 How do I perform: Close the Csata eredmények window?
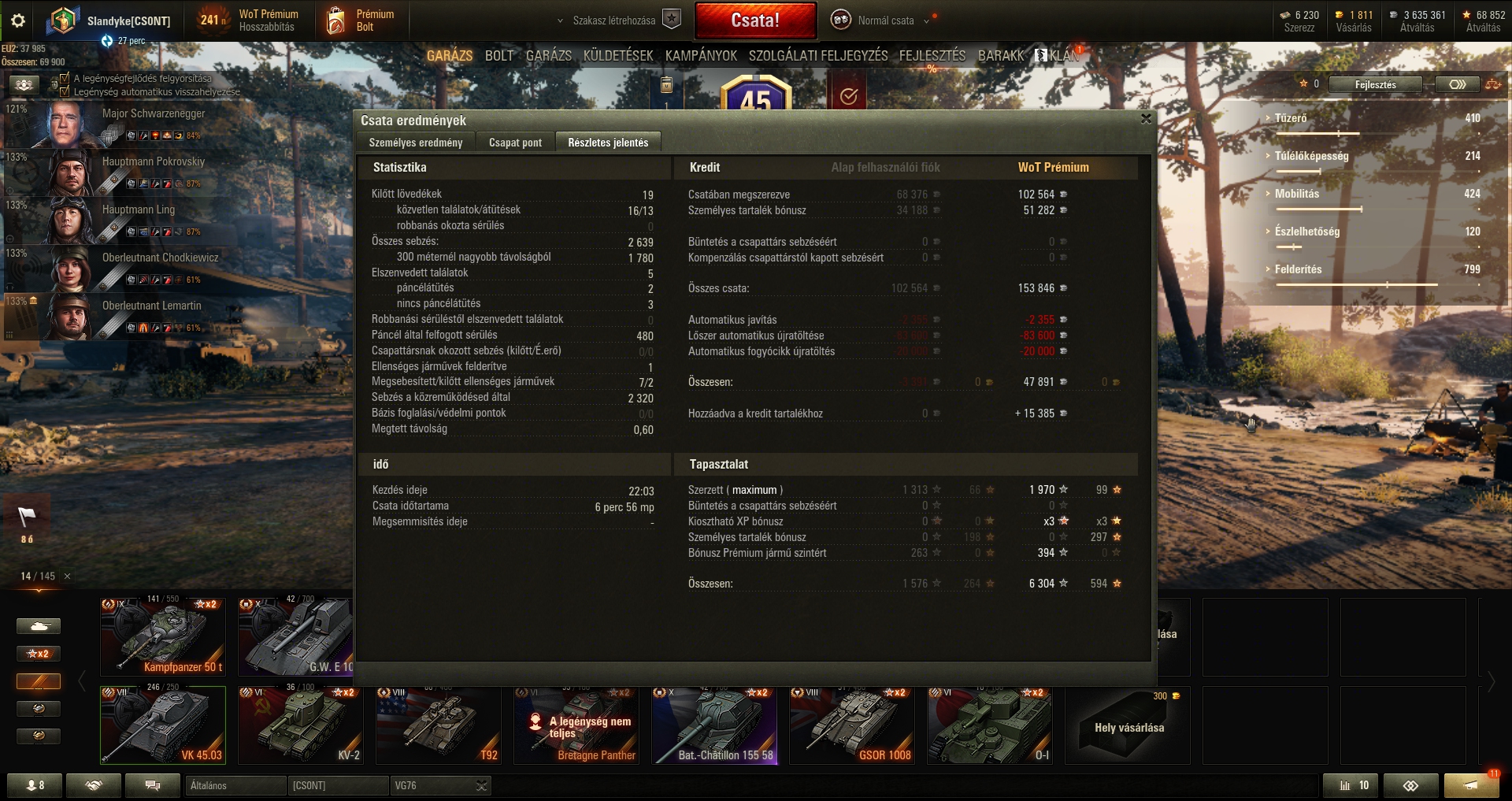coord(1146,119)
